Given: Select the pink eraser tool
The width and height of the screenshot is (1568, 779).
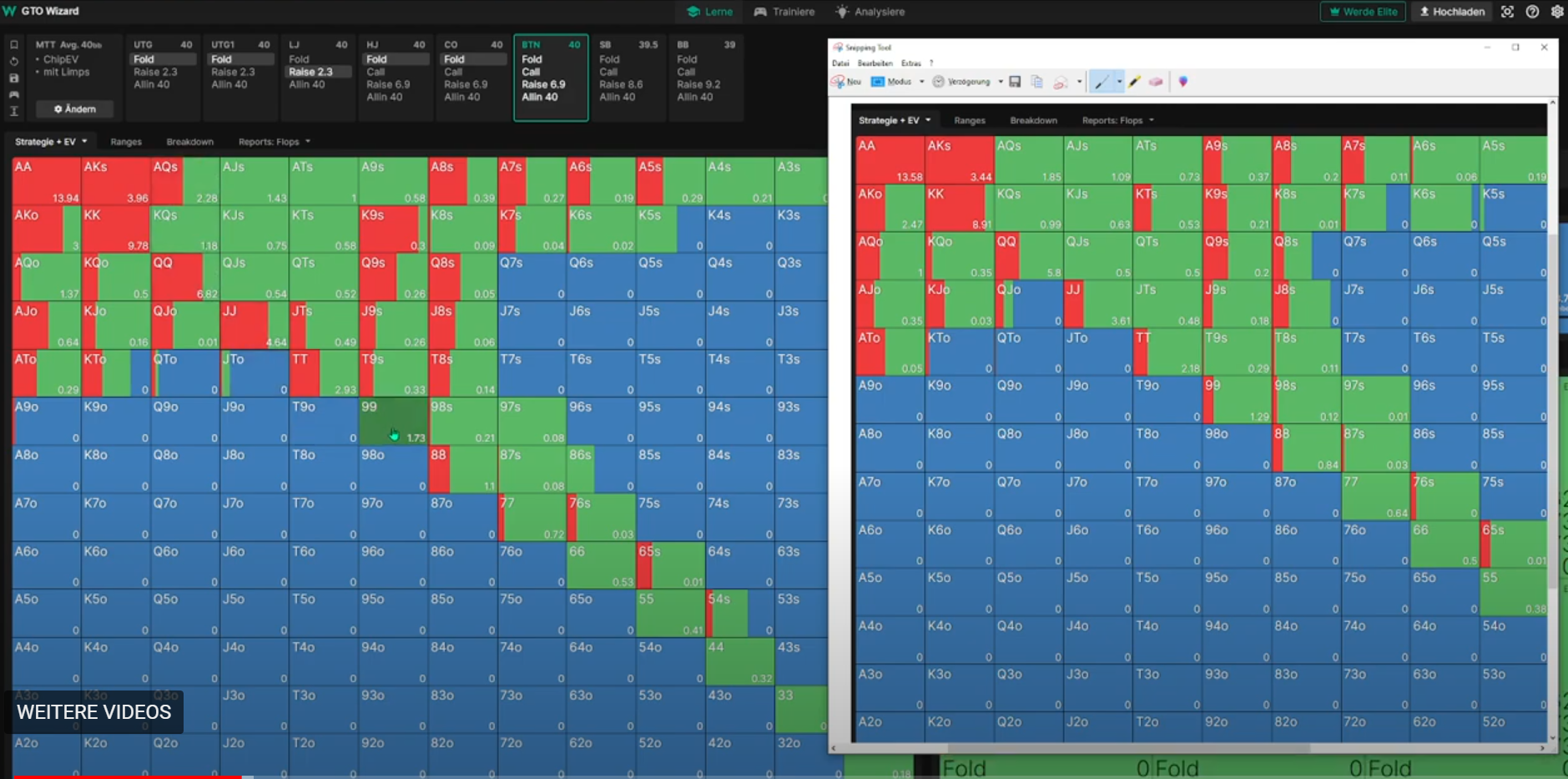Looking at the screenshot, I should (x=1156, y=82).
